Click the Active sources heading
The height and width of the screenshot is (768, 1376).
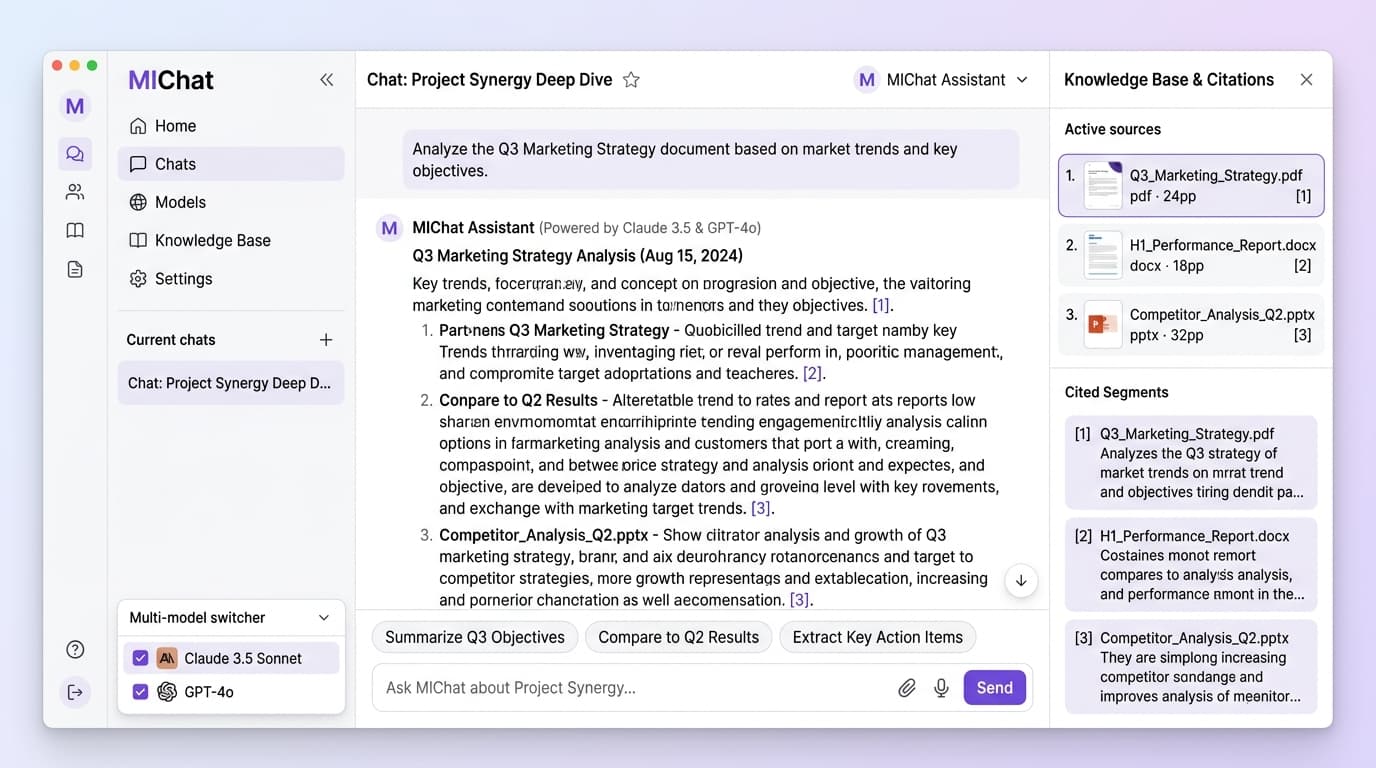[1112, 129]
